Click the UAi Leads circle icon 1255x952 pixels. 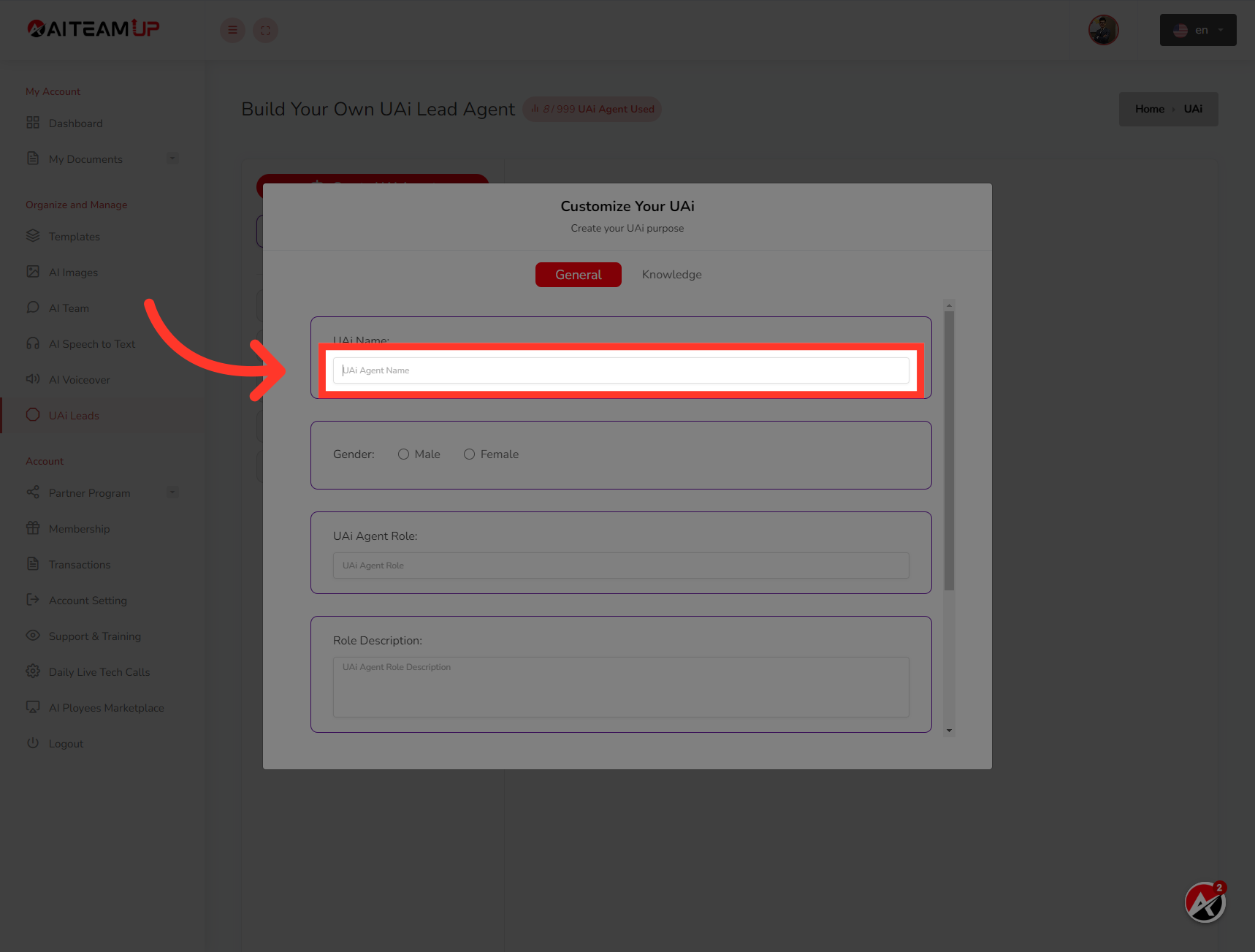pos(33,415)
